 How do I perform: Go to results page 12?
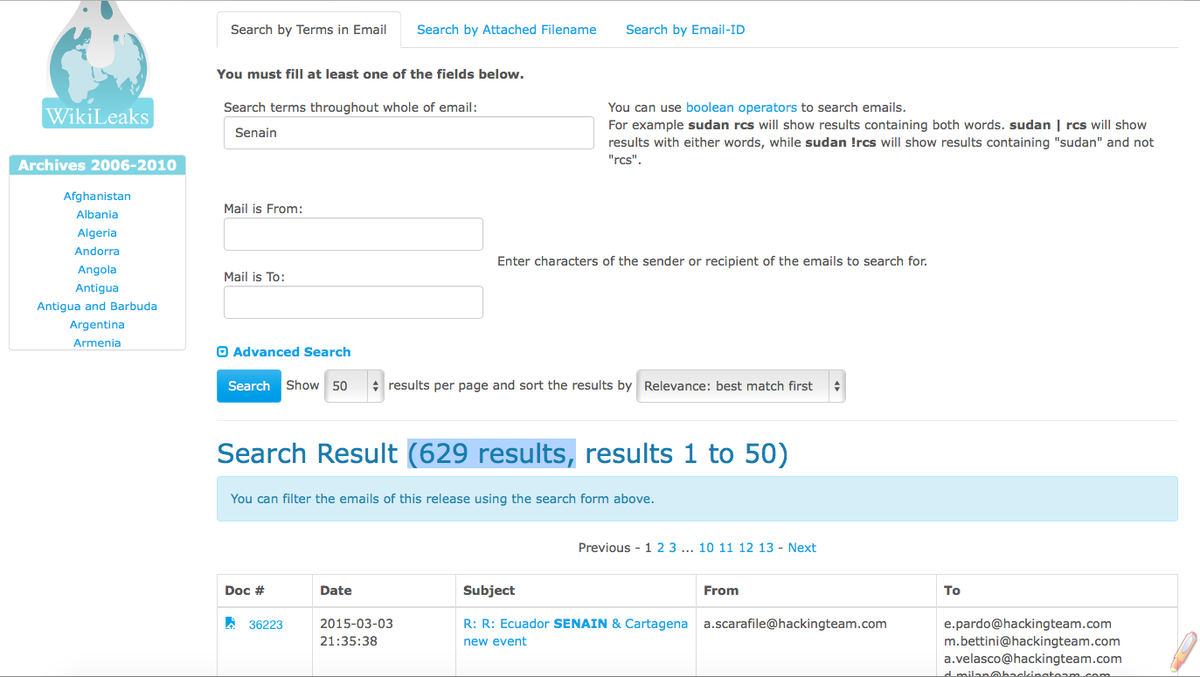(746, 548)
